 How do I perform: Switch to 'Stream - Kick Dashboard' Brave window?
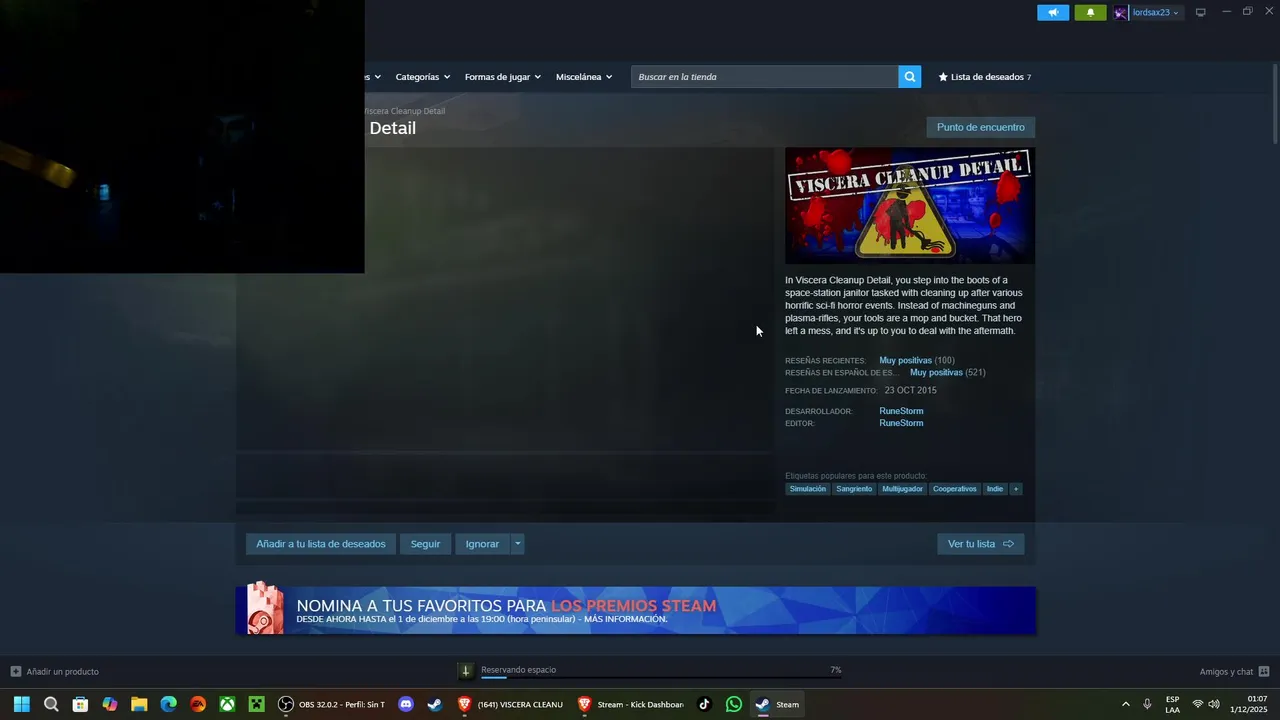(x=631, y=704)
